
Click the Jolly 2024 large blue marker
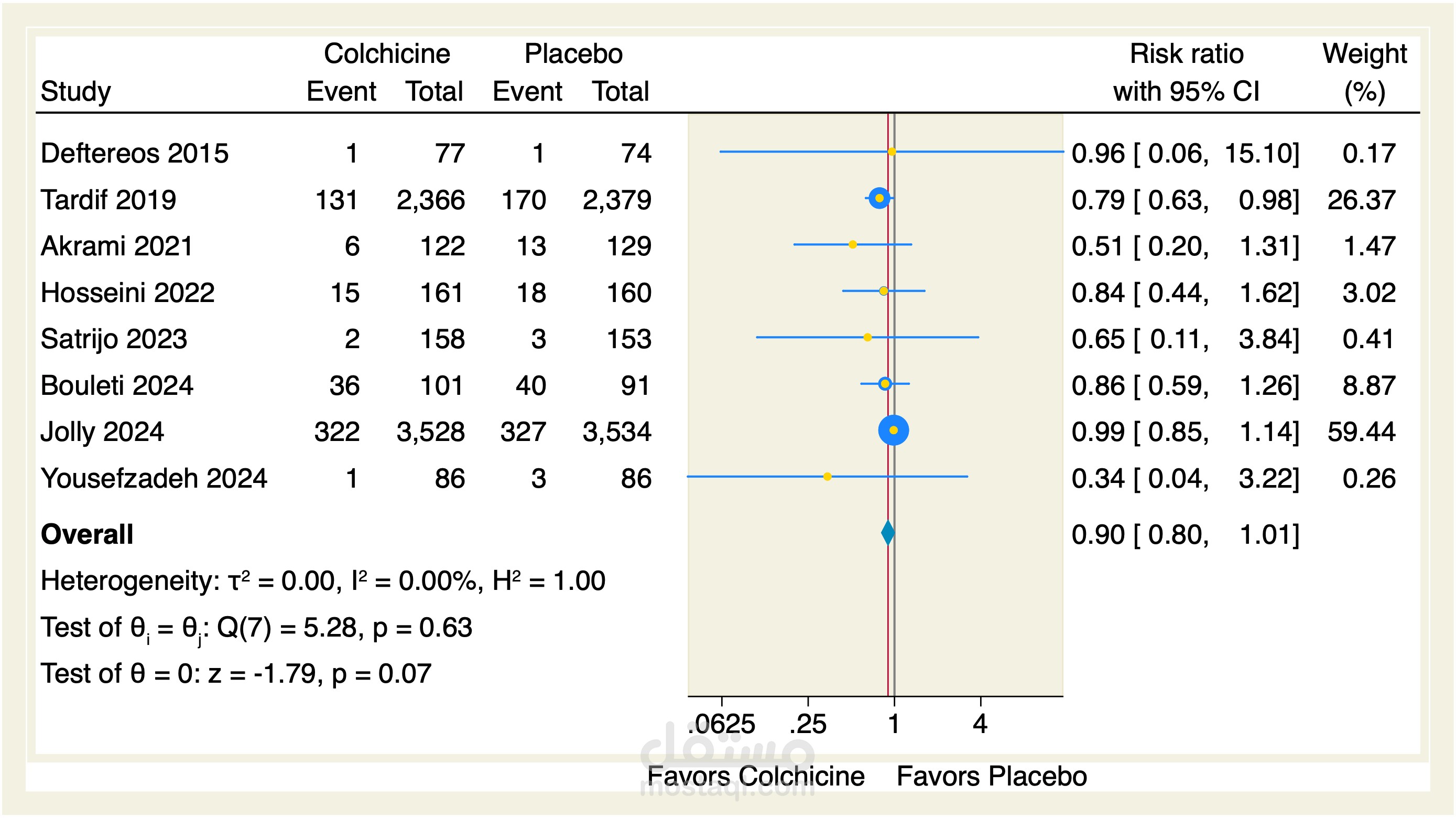(x=893, y=430)
